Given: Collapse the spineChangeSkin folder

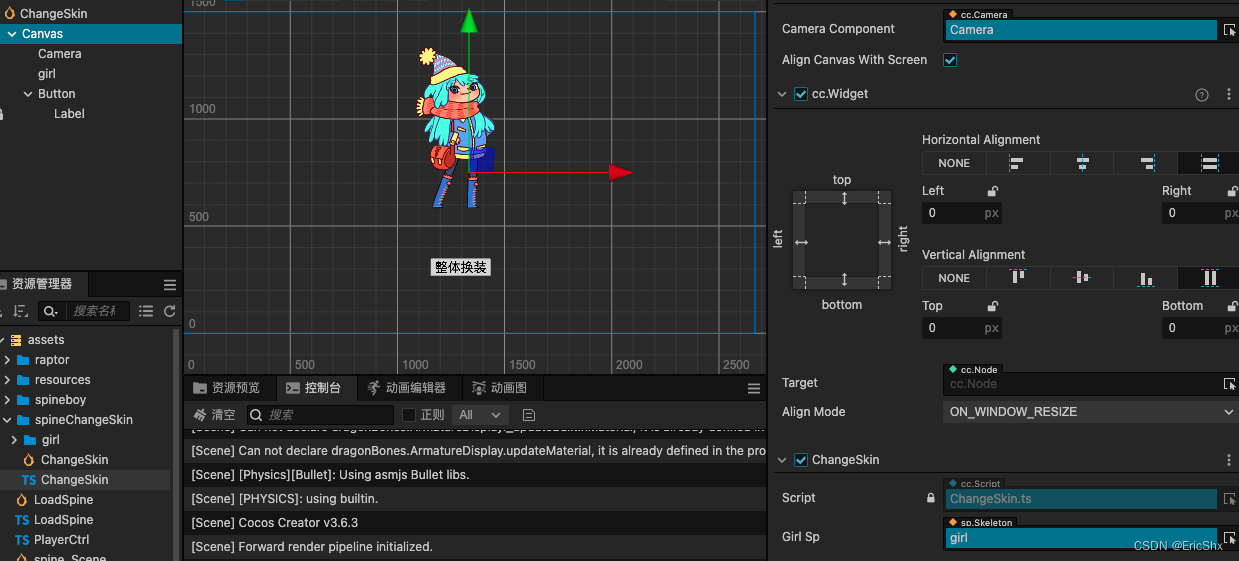Looking at the screenshot, I should click(x=8, y=420).
